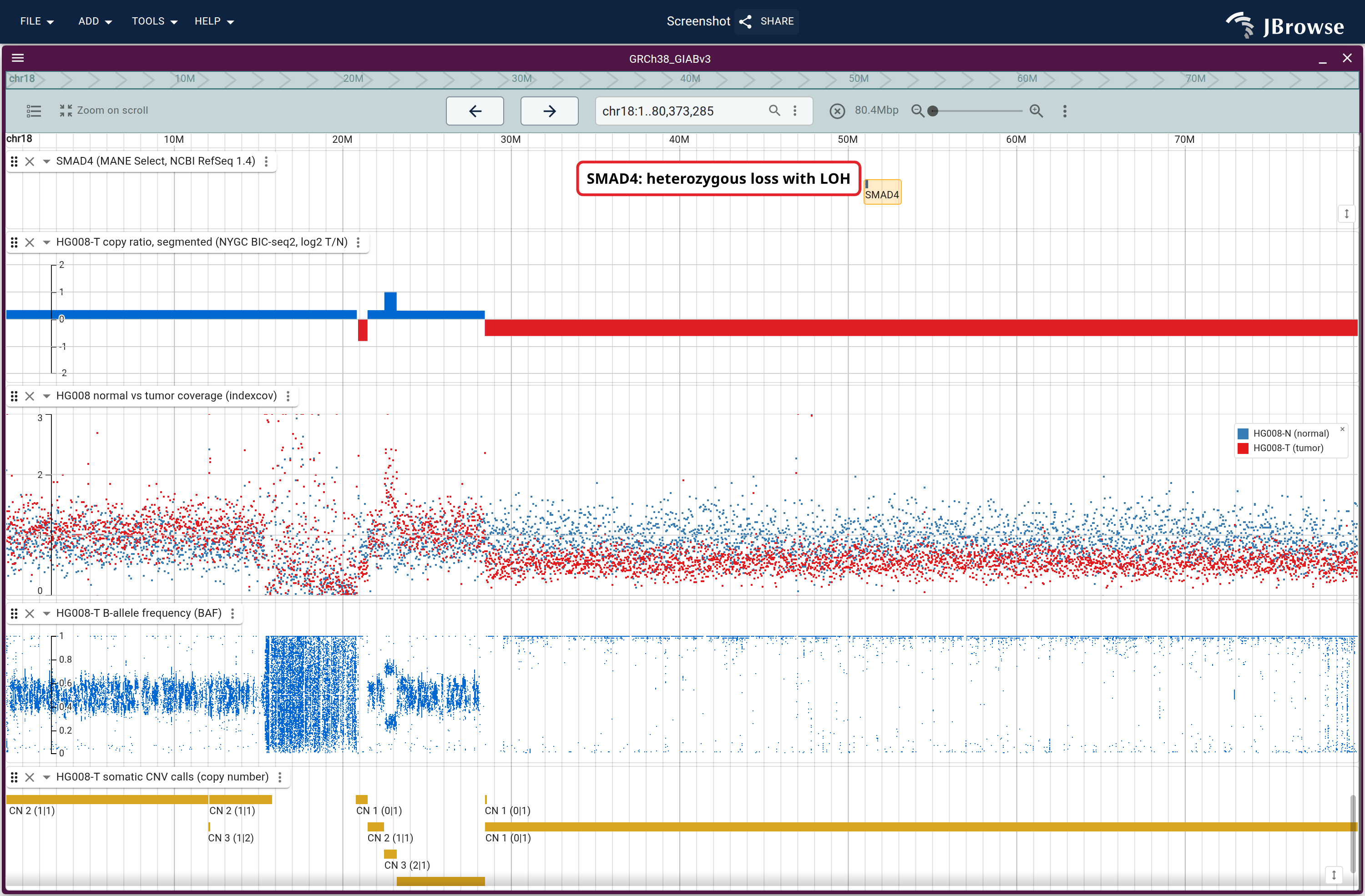The image size is (1365, 896).
Task: Grab the copy ratio track drag handle
Action: 15,242
